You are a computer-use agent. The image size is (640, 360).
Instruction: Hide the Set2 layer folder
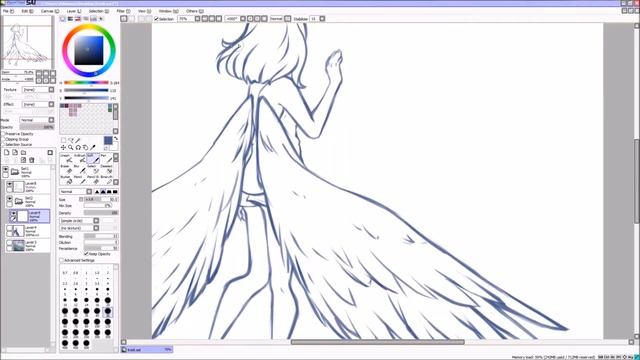coord(9,199)
